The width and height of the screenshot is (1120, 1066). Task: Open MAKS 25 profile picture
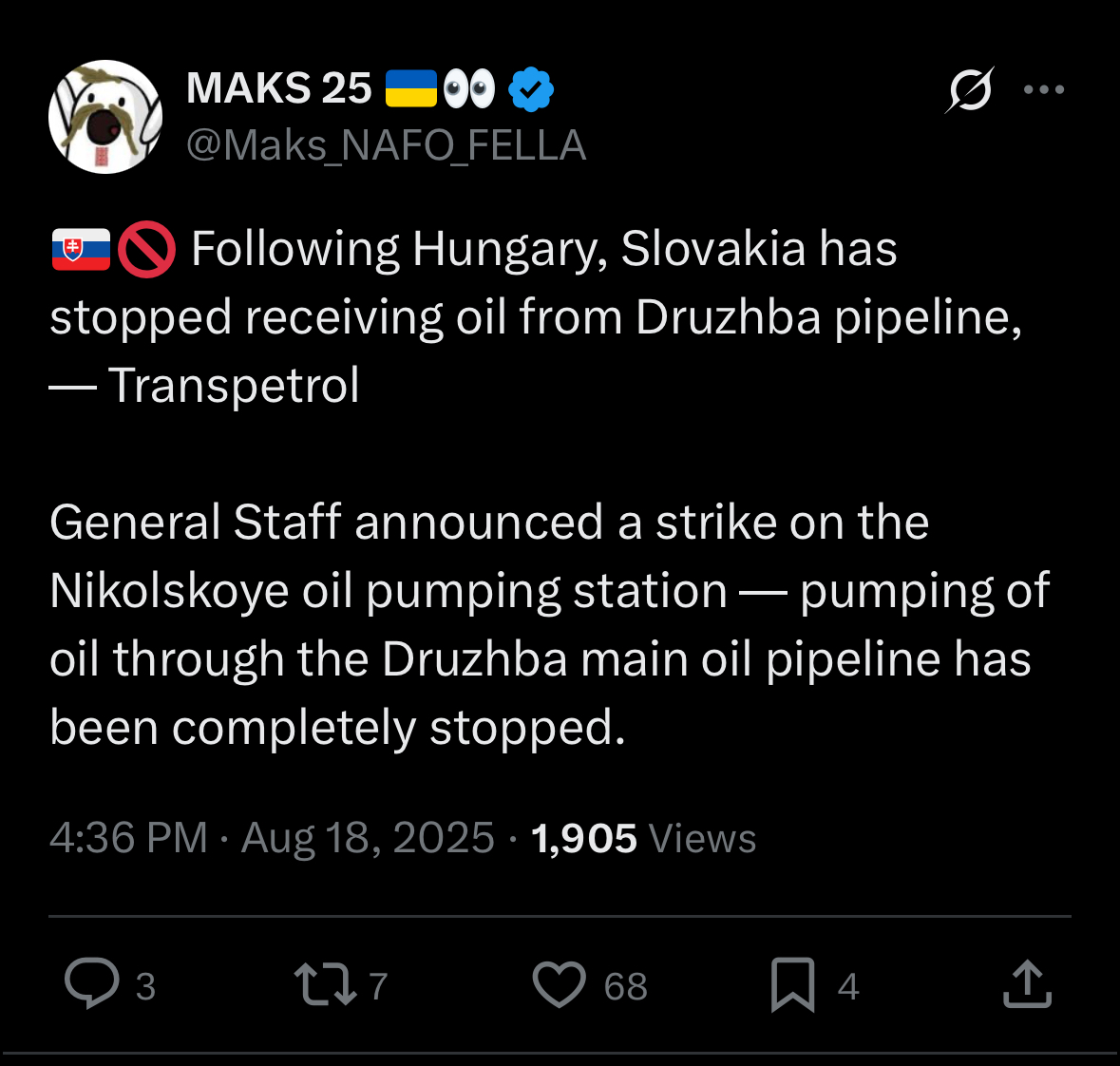105,117
